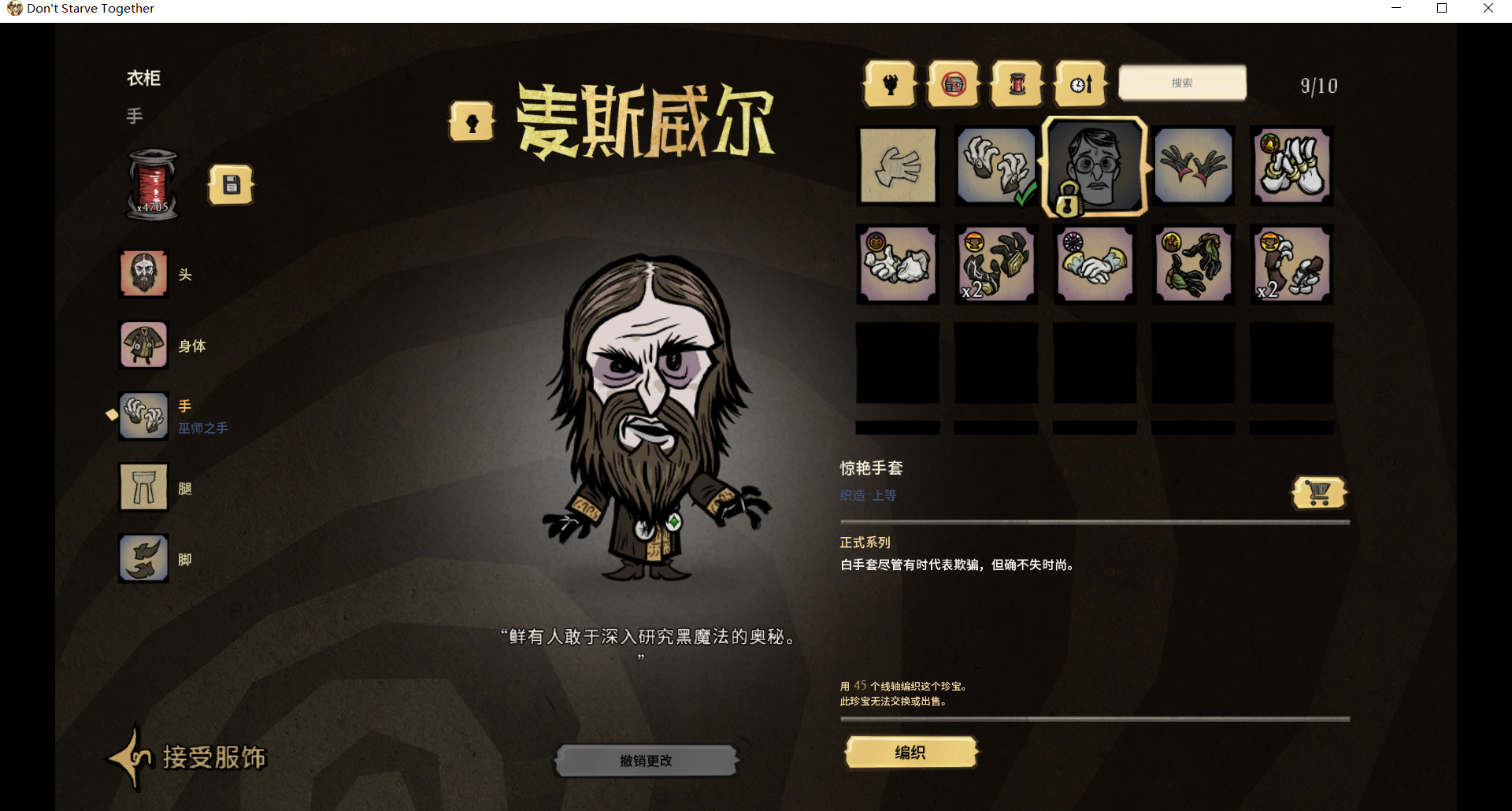The image size is (1512, 811).
Task: Select the default empty glove skin
Action: coord(898,166)
